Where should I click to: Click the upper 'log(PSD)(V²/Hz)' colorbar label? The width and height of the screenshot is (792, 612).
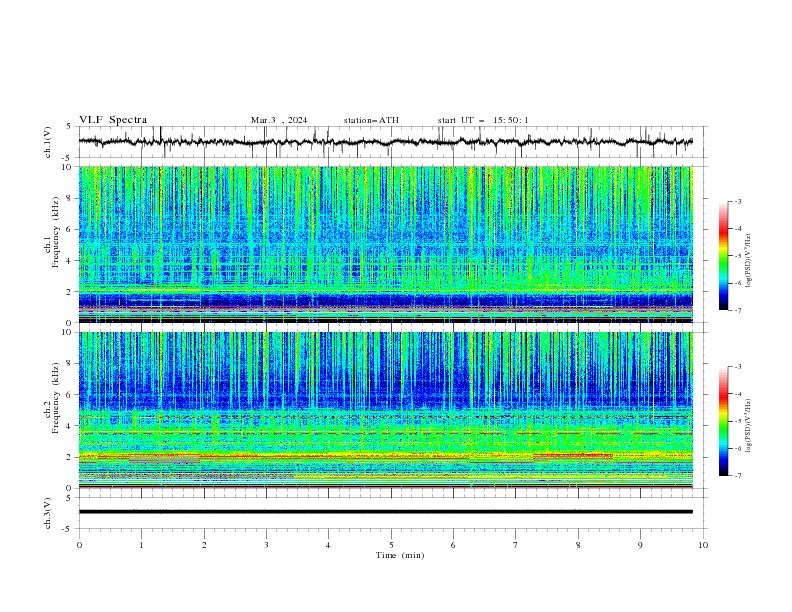pos(748,261)
